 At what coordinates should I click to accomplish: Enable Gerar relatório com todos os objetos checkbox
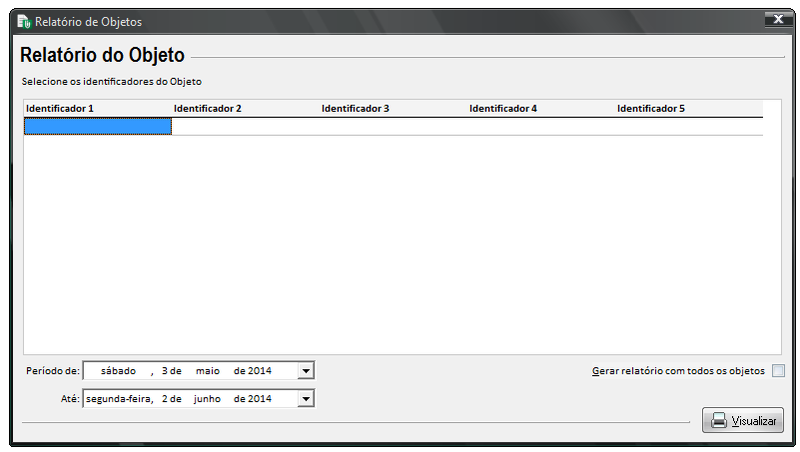pos(778,371)
